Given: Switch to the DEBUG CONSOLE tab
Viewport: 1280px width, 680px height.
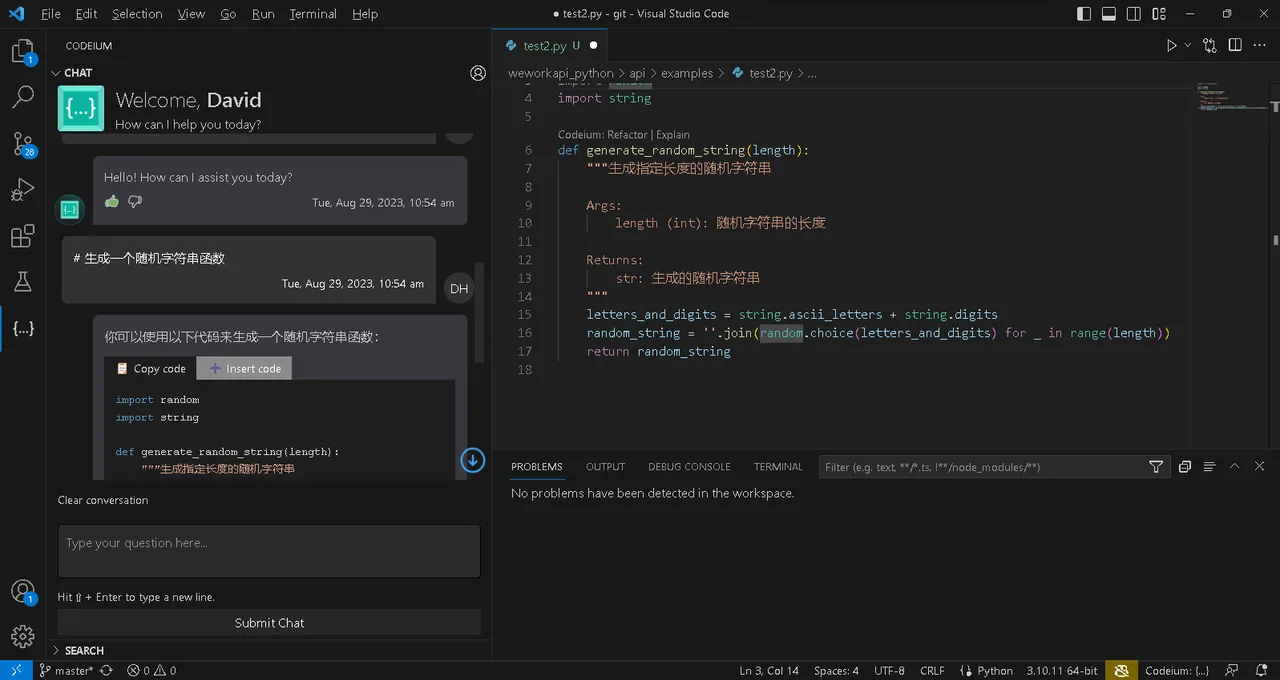Looking at the screenshot, I should coord(689,467).
